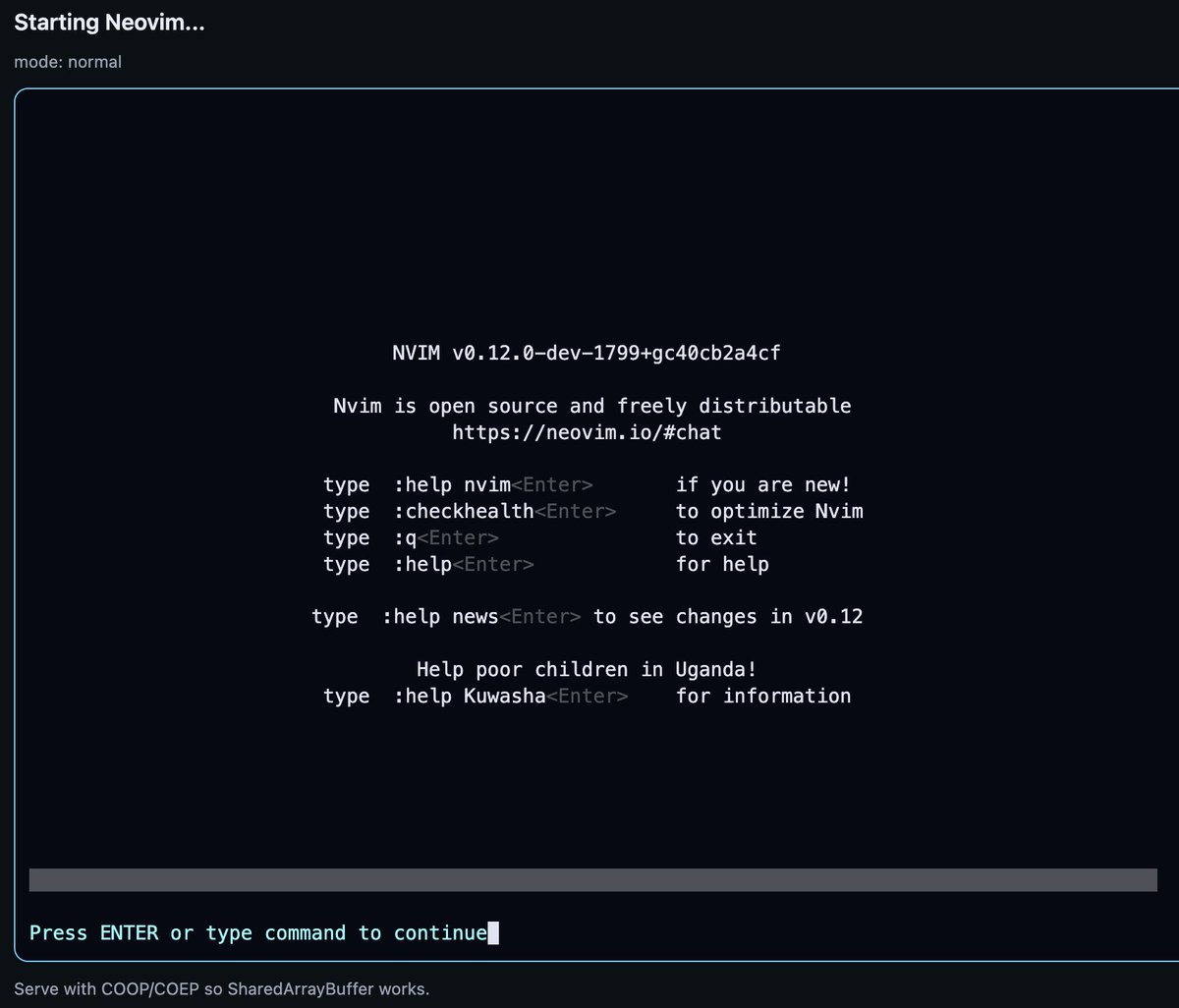This screenshot has height=1008, width=1179.
Task: Click the ":help news" command text
Action: pos(440,617)
